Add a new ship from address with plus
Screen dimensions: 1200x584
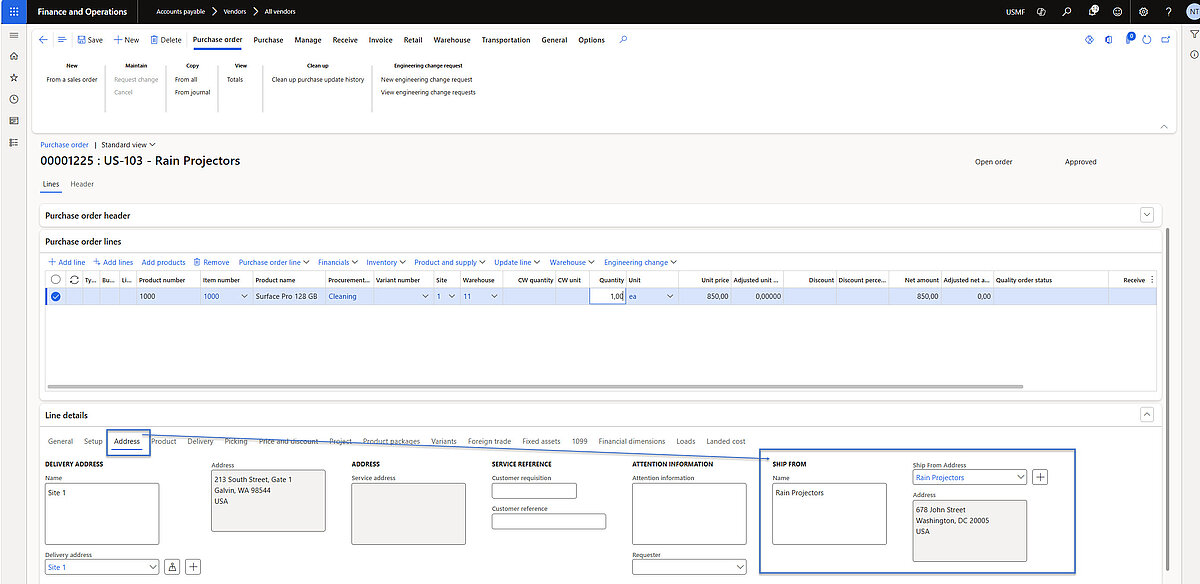pyautogui.click(x=1040, y=478)
